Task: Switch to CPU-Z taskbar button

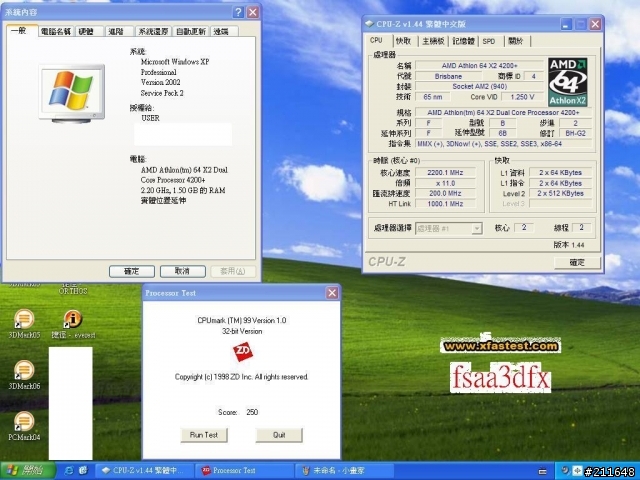Action: (x=143, y=471)
